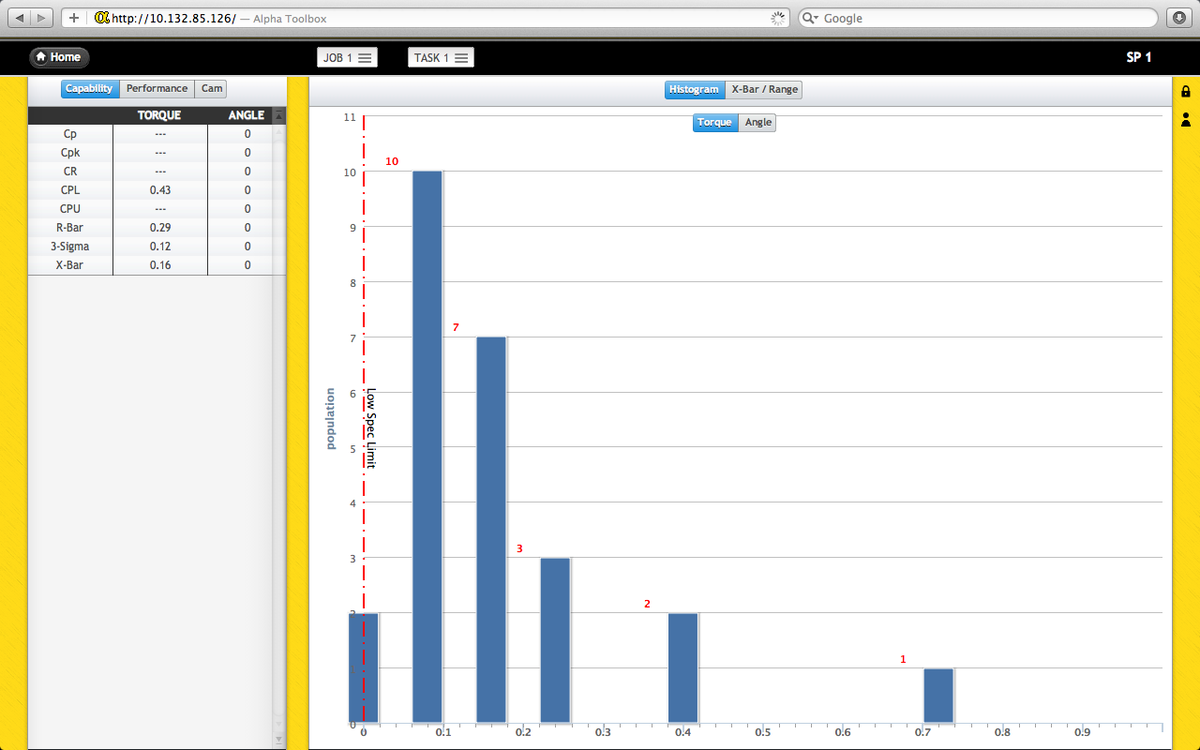Select the Capability tab

pyautogui.click(x=89, y=89)
